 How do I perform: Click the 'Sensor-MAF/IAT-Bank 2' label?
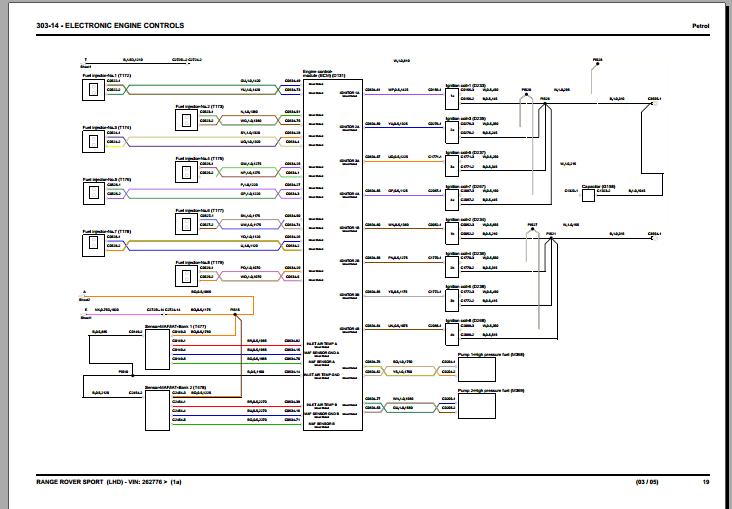tap(176, 388)
